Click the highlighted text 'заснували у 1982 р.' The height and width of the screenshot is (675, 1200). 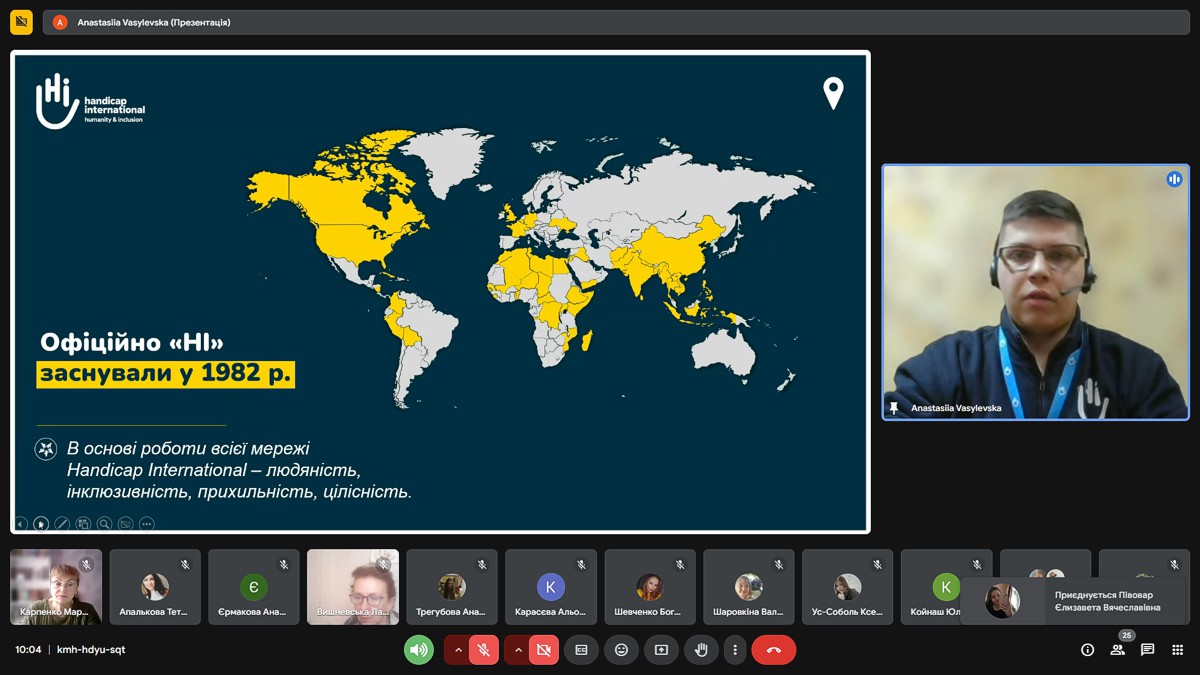pyautogui.click(x=166, y=374)
